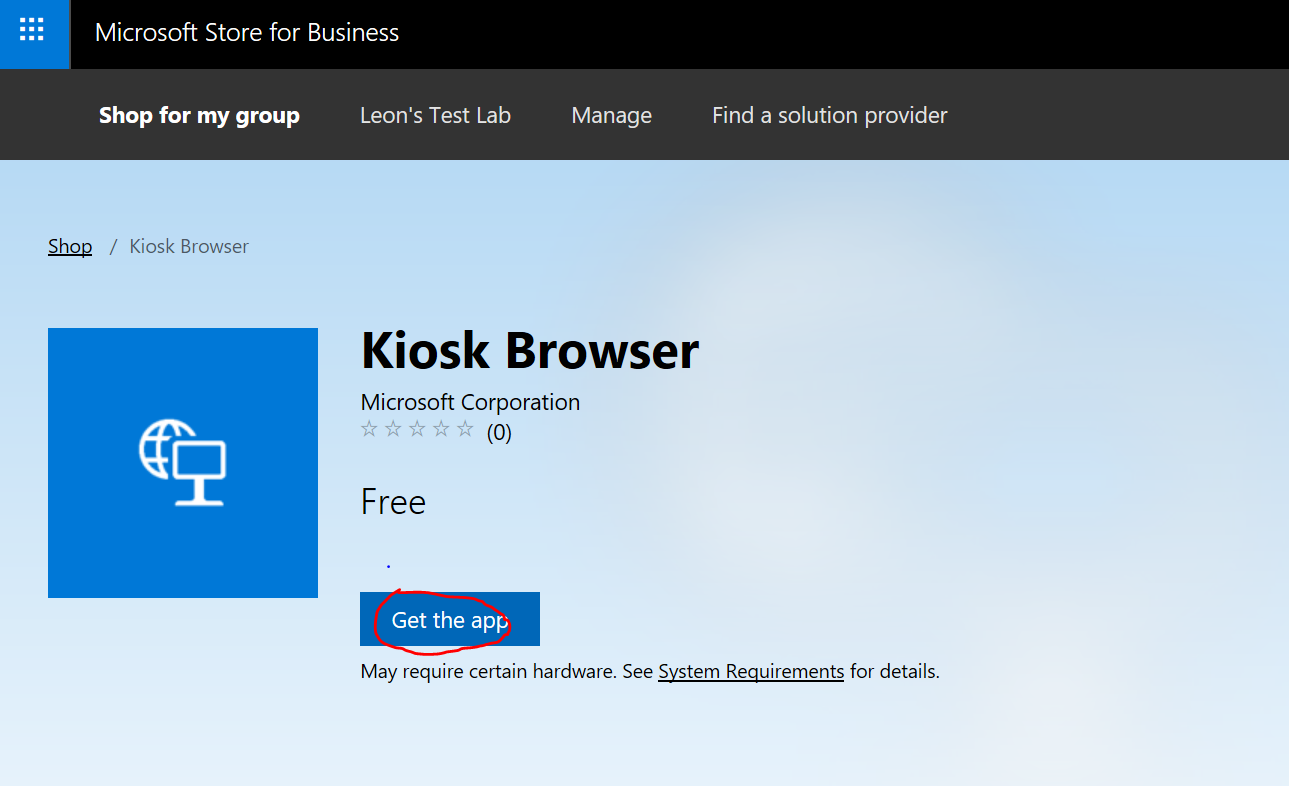
Task: Click the Microsoft Store for Business title
Action: click(247, 32)
